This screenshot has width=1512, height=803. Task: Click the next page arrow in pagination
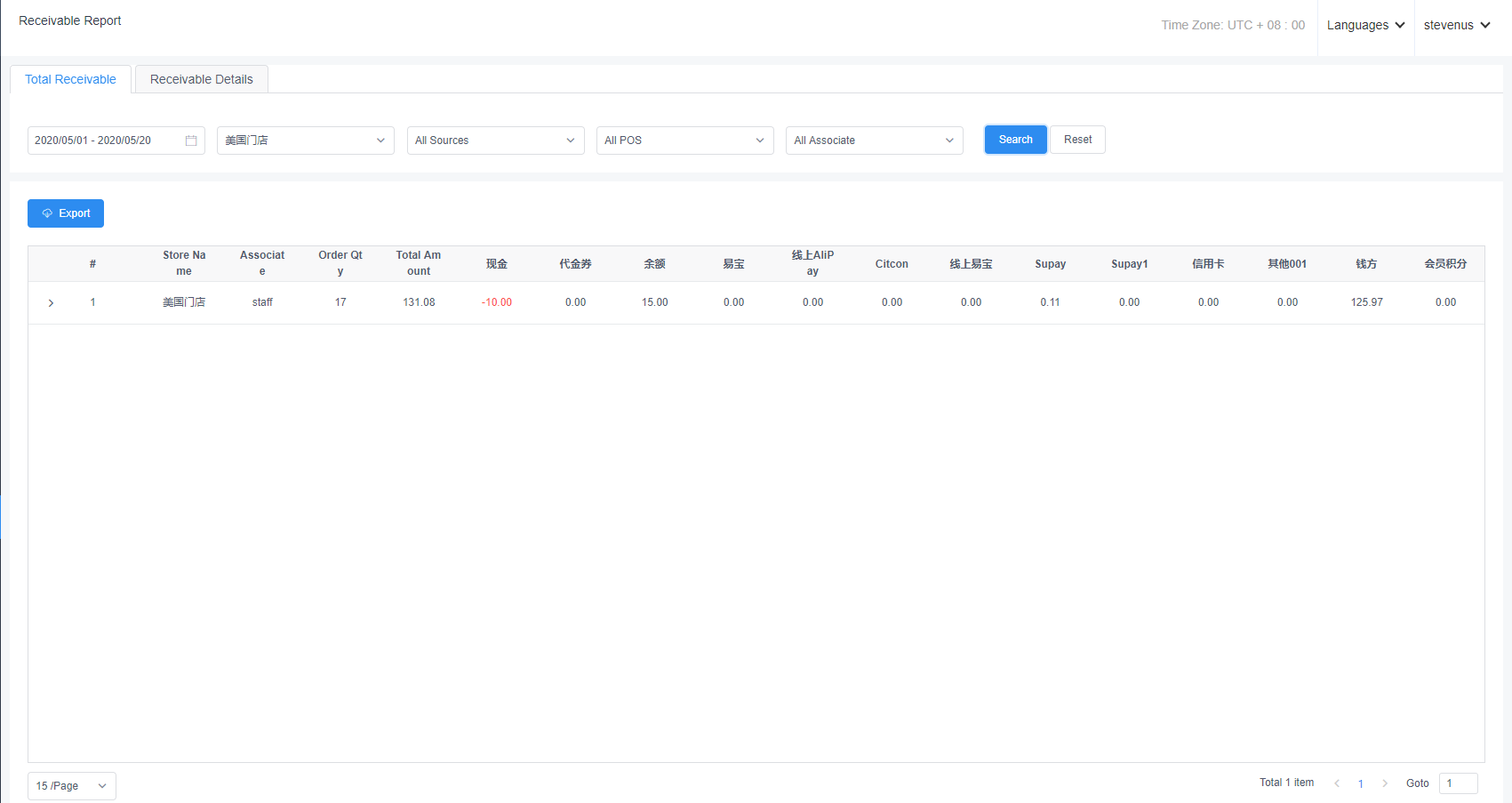(1385, 783)
